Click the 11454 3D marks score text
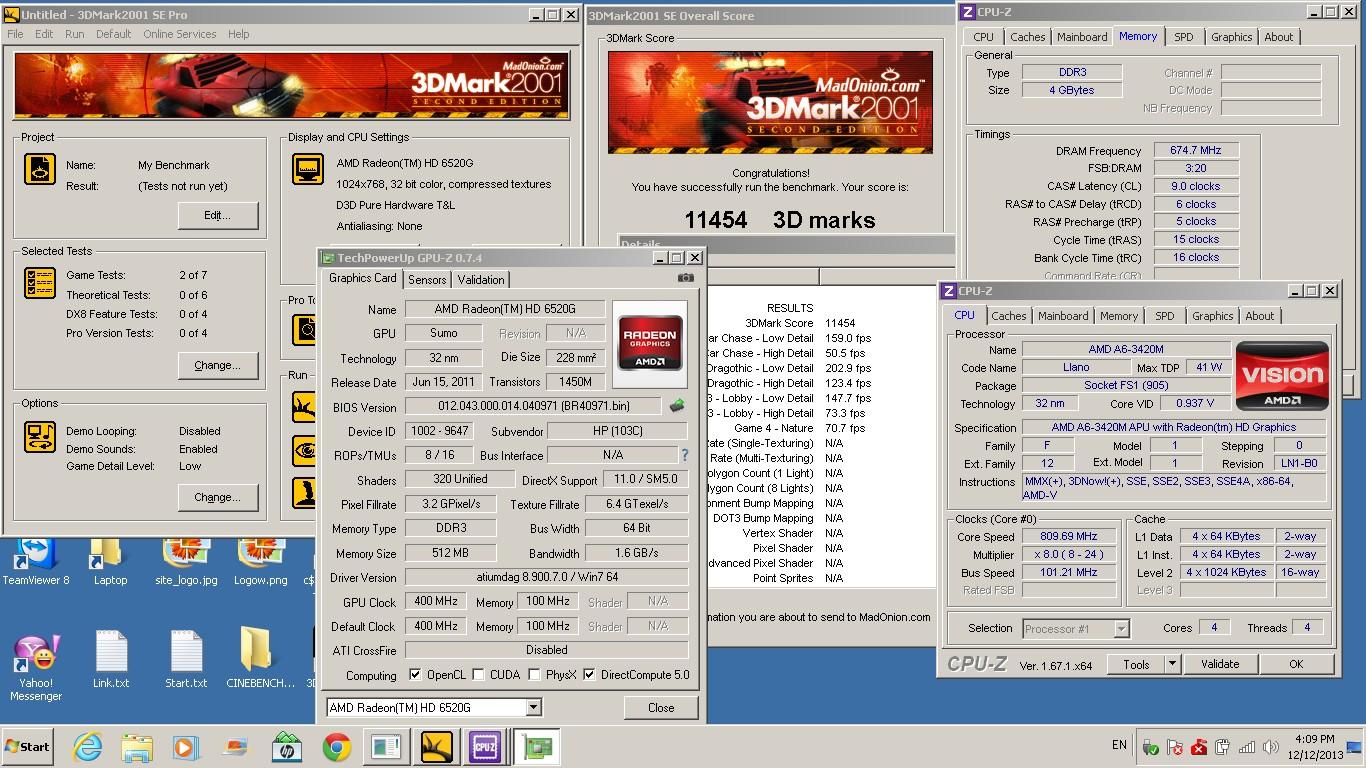Image resolution: width=1366 pixels, height=768 pixels. click(x=780, y=220)
